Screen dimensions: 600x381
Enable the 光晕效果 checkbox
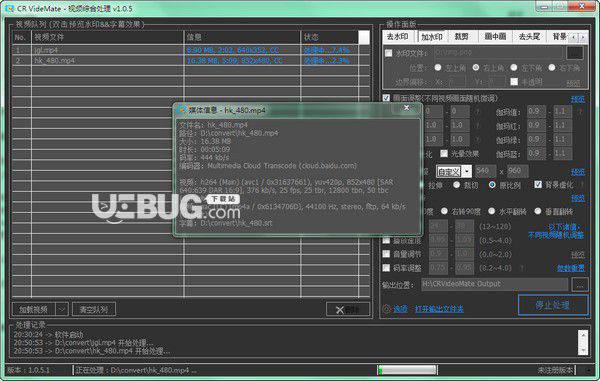point(443,153)
